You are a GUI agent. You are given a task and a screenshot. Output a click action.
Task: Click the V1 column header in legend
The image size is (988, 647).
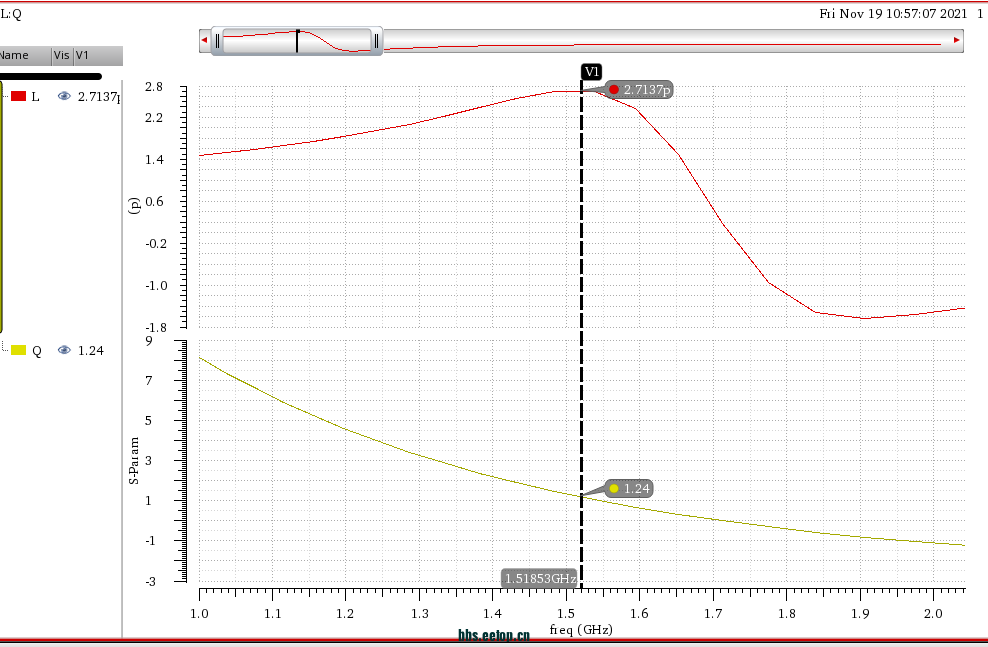coord(98,55)
